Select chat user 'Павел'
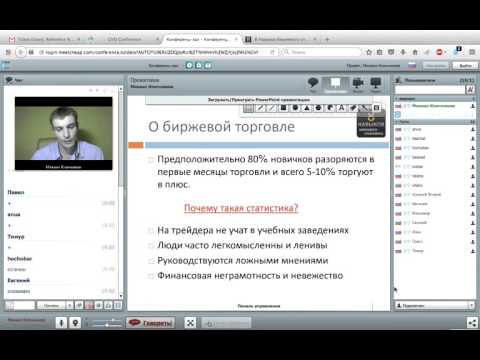480x360 pixels. click(x=16, y=192)
